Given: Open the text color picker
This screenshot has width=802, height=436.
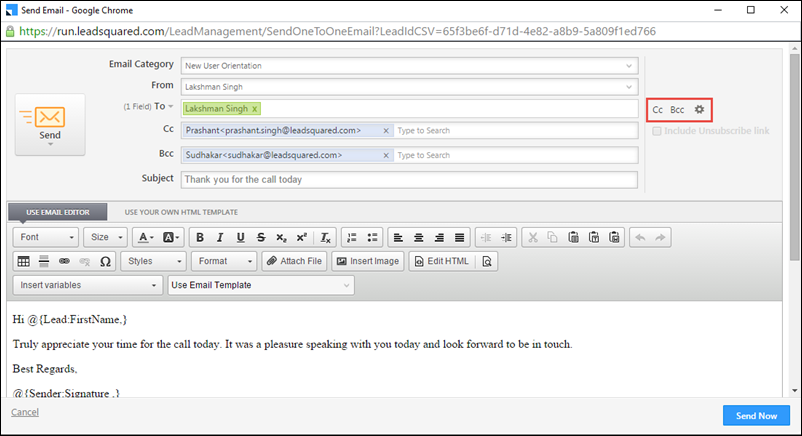Looking at the screenshot, I should pos(146,237).
